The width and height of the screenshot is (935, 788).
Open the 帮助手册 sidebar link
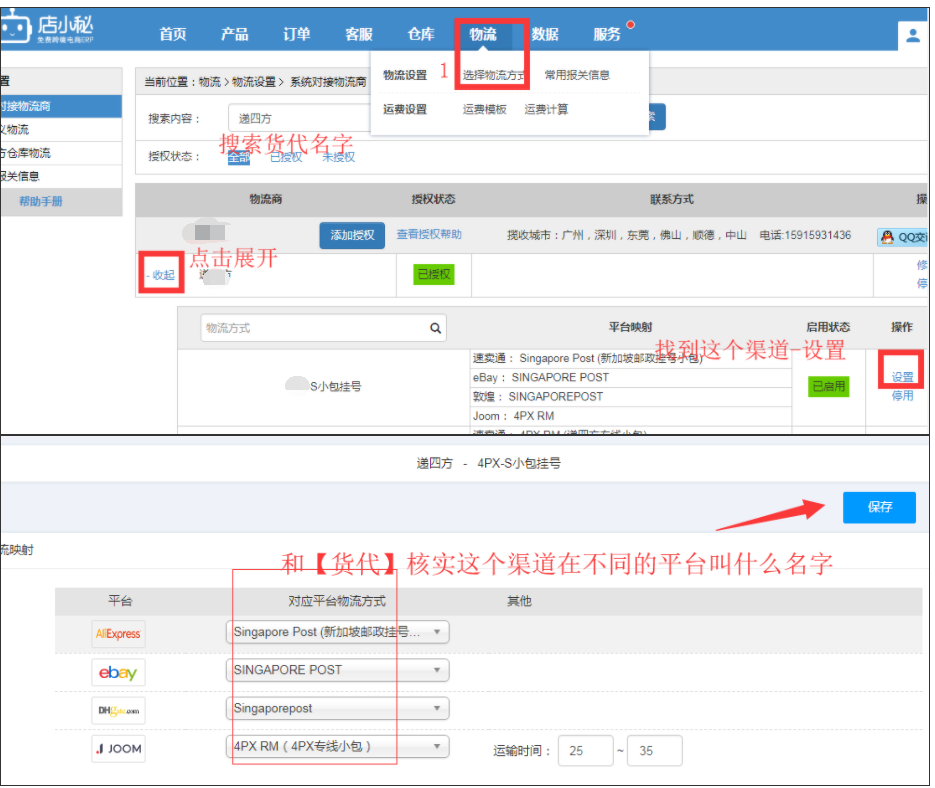coord(41,201)
